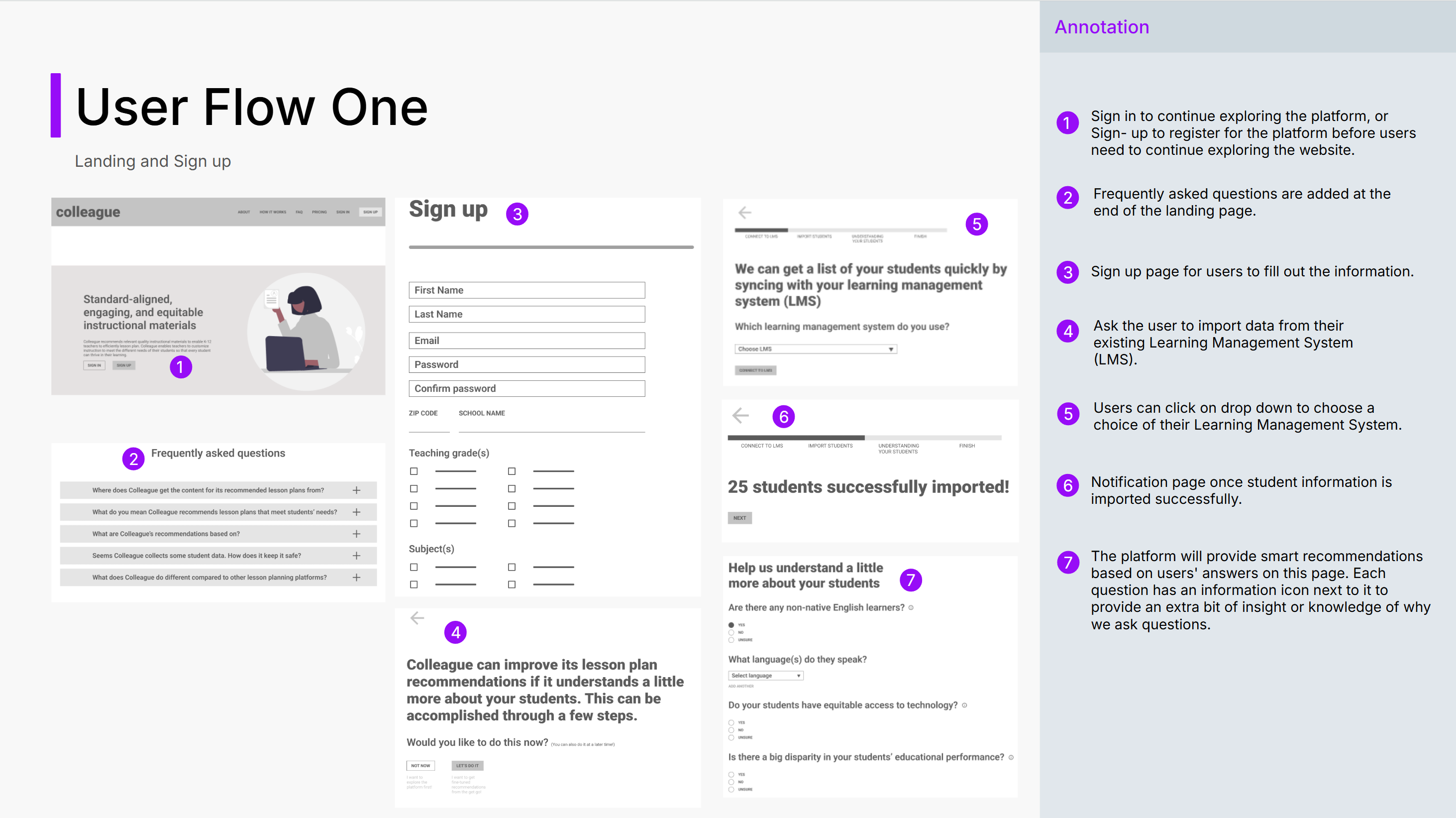The height and width of the screenshot is (818, 1456).
Task: Click IMPORT STUDENTS step on the students imported progress bar
Action: [830, 446]
